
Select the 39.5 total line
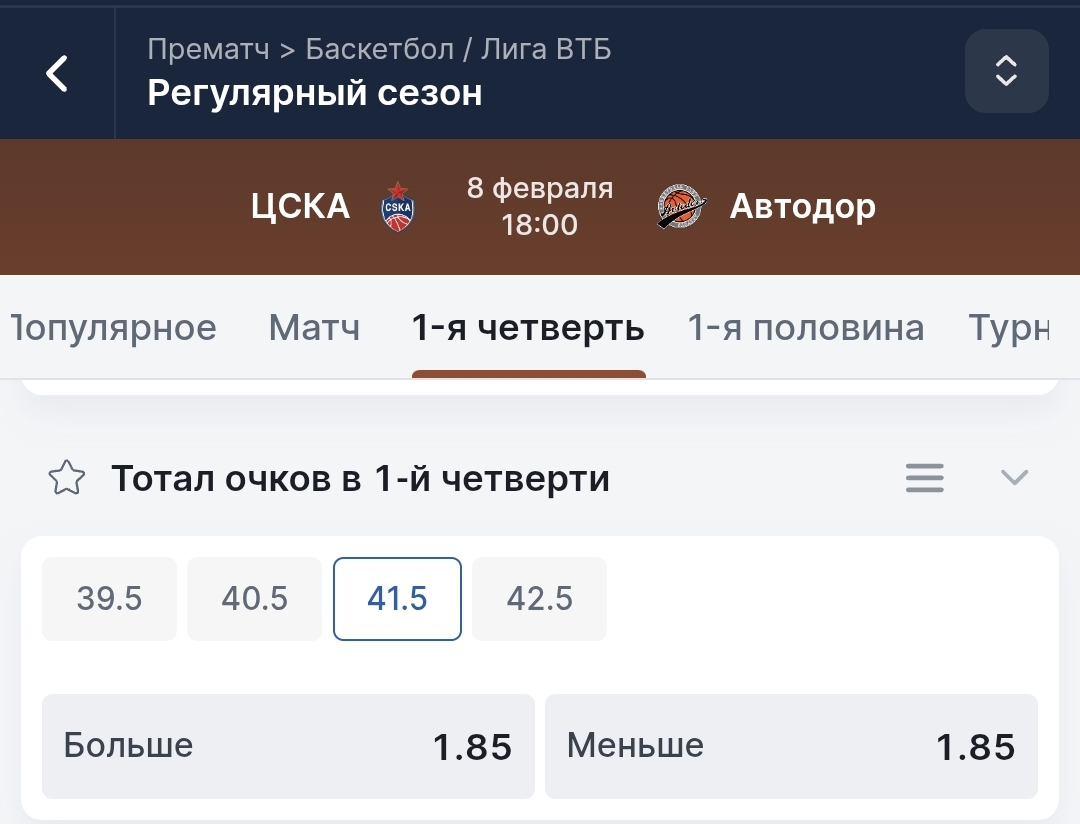coord(109,598)
